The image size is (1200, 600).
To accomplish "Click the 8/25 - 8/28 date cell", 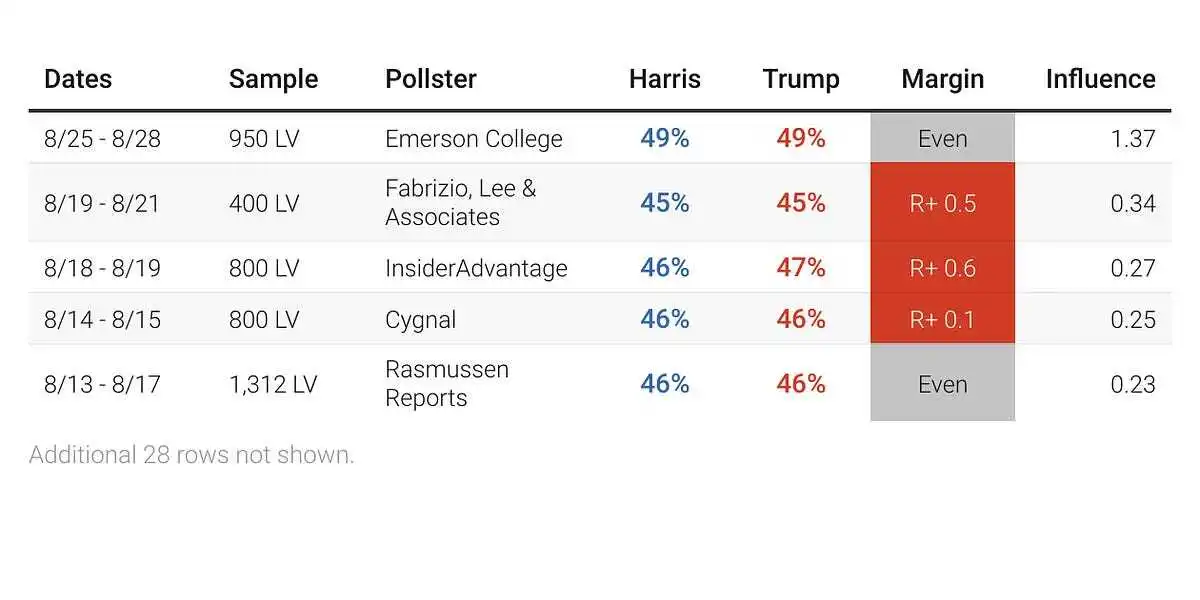I will click(x=102, y=139).
